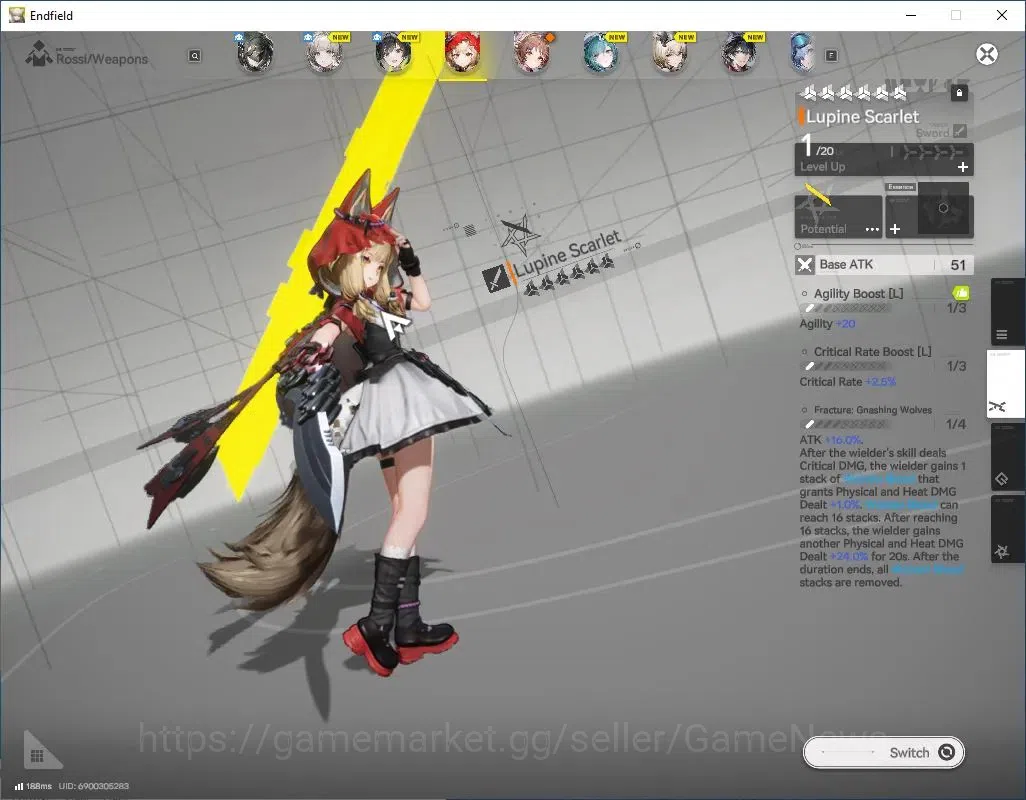The width and height of the screenshot is (1026, 800).
Task: Open the Level Up panel
Action: (x=884, y=159)
